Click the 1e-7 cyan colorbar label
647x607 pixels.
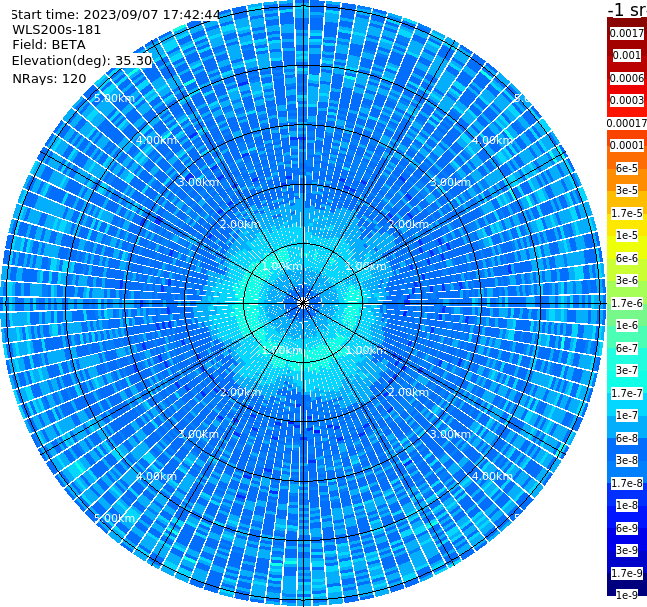(627, 415)
